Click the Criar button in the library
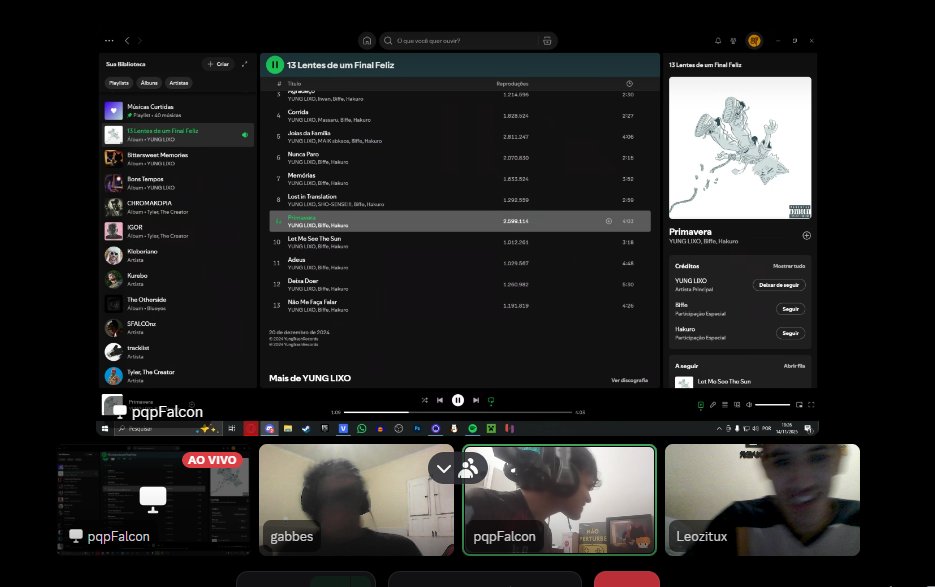 click(218, 64)
